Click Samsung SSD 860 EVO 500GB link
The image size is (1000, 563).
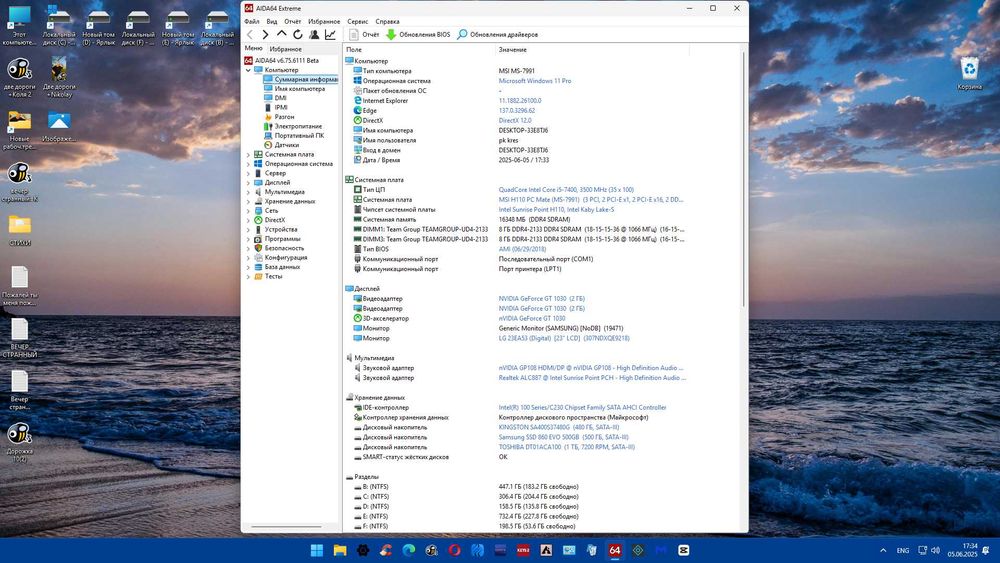click(x=563, y=437)
